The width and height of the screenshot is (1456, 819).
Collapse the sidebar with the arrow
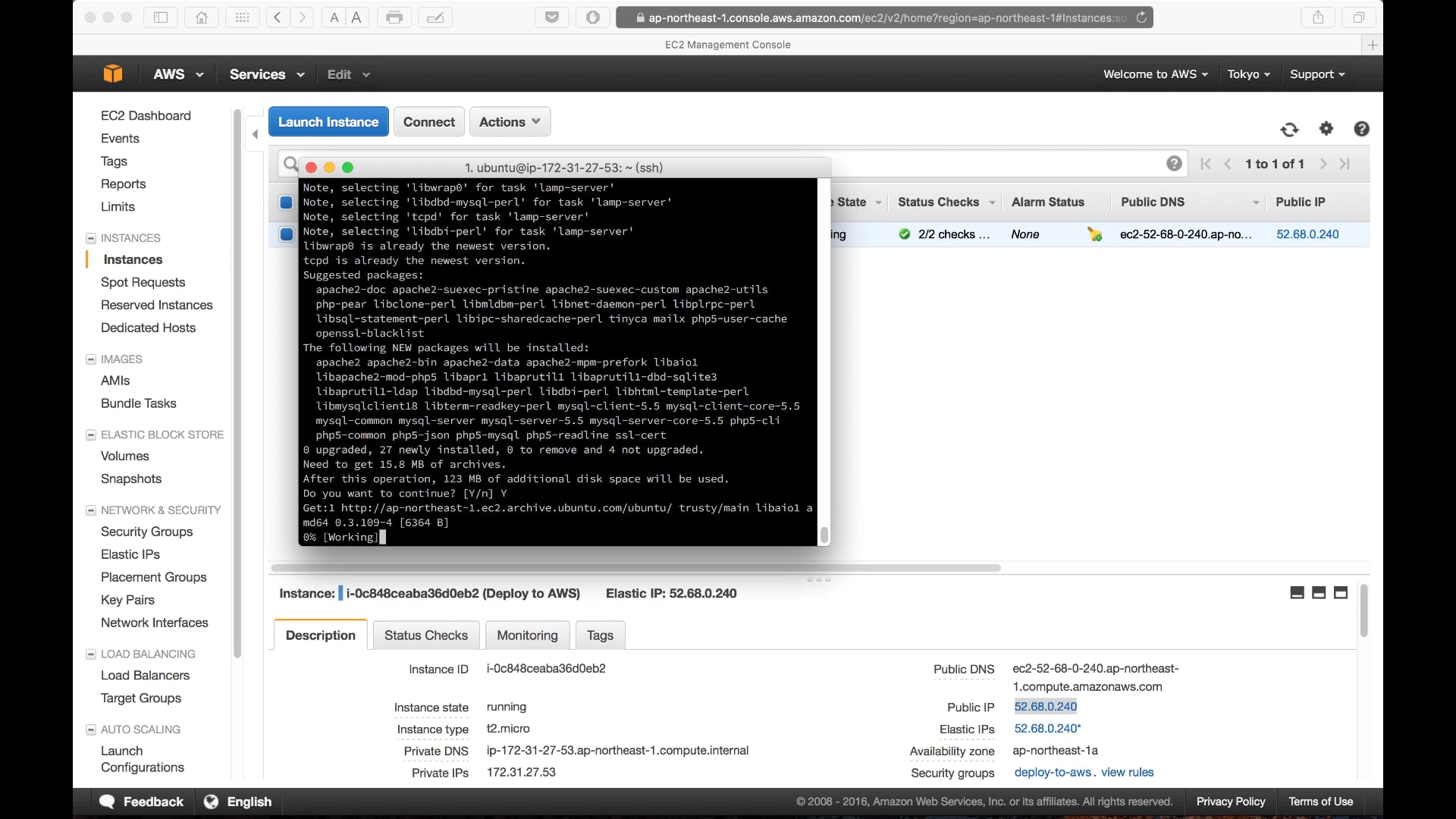coord(255,134)
